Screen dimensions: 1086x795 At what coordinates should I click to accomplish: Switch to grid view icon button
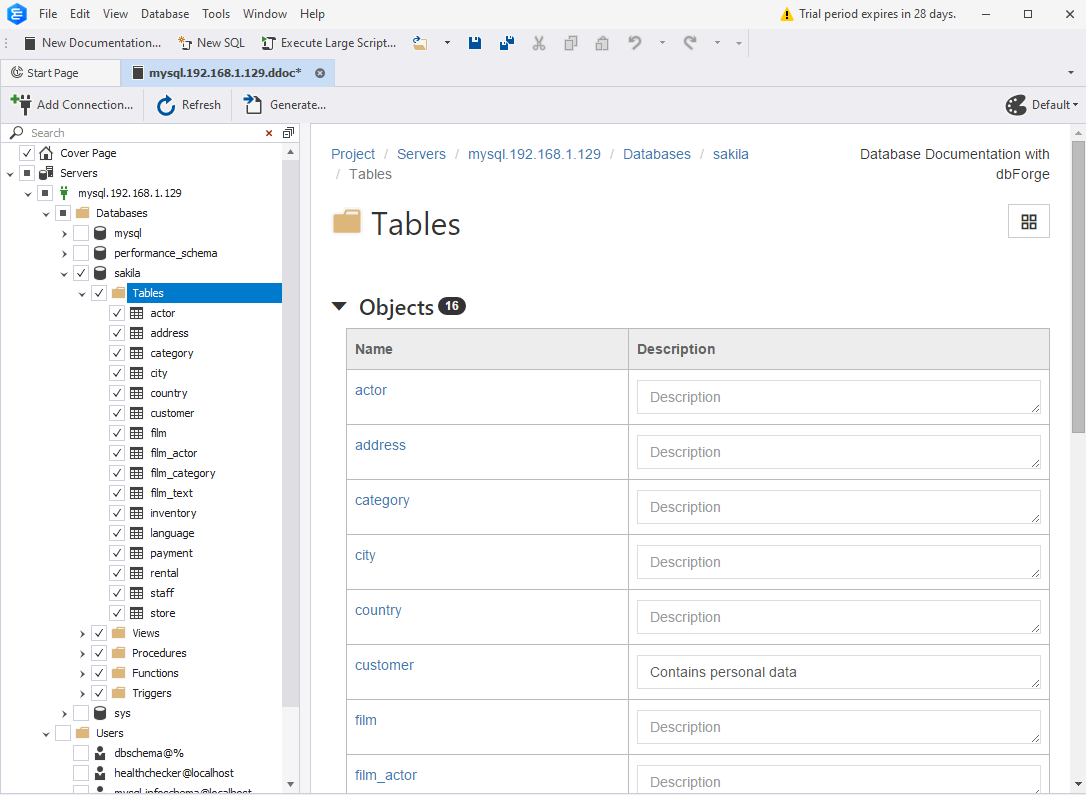pos(1029,222)
